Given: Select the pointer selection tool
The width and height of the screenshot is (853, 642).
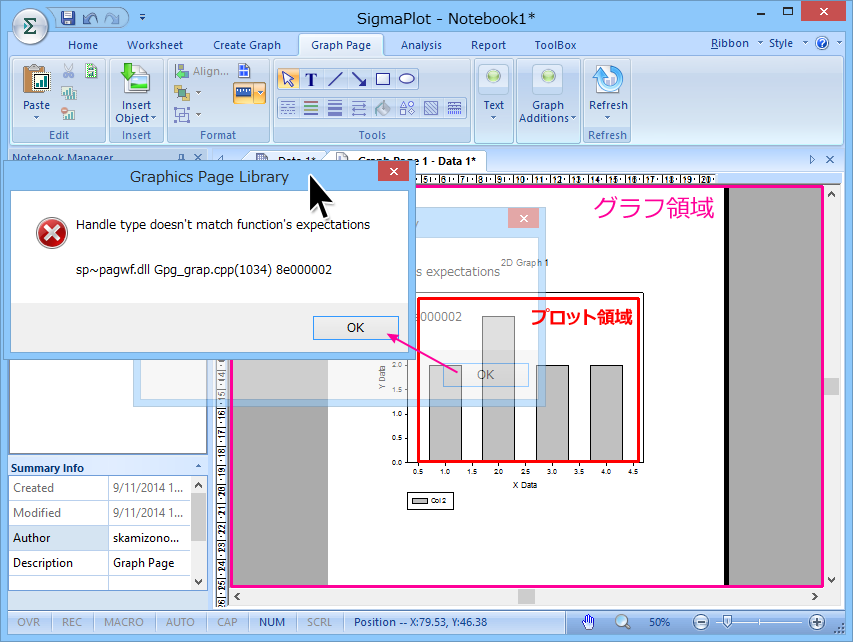Looking at the screenshot, I should pos(288,79).
